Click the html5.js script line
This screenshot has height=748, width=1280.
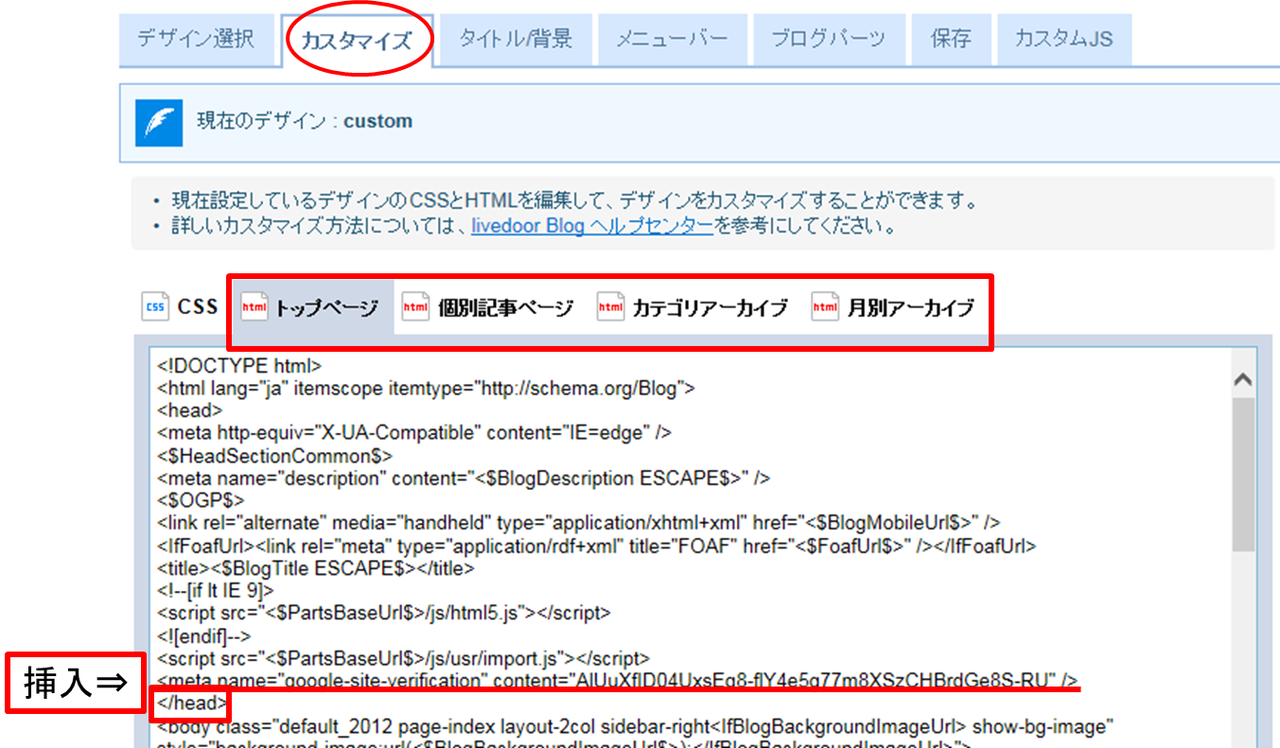pos(384,612)
